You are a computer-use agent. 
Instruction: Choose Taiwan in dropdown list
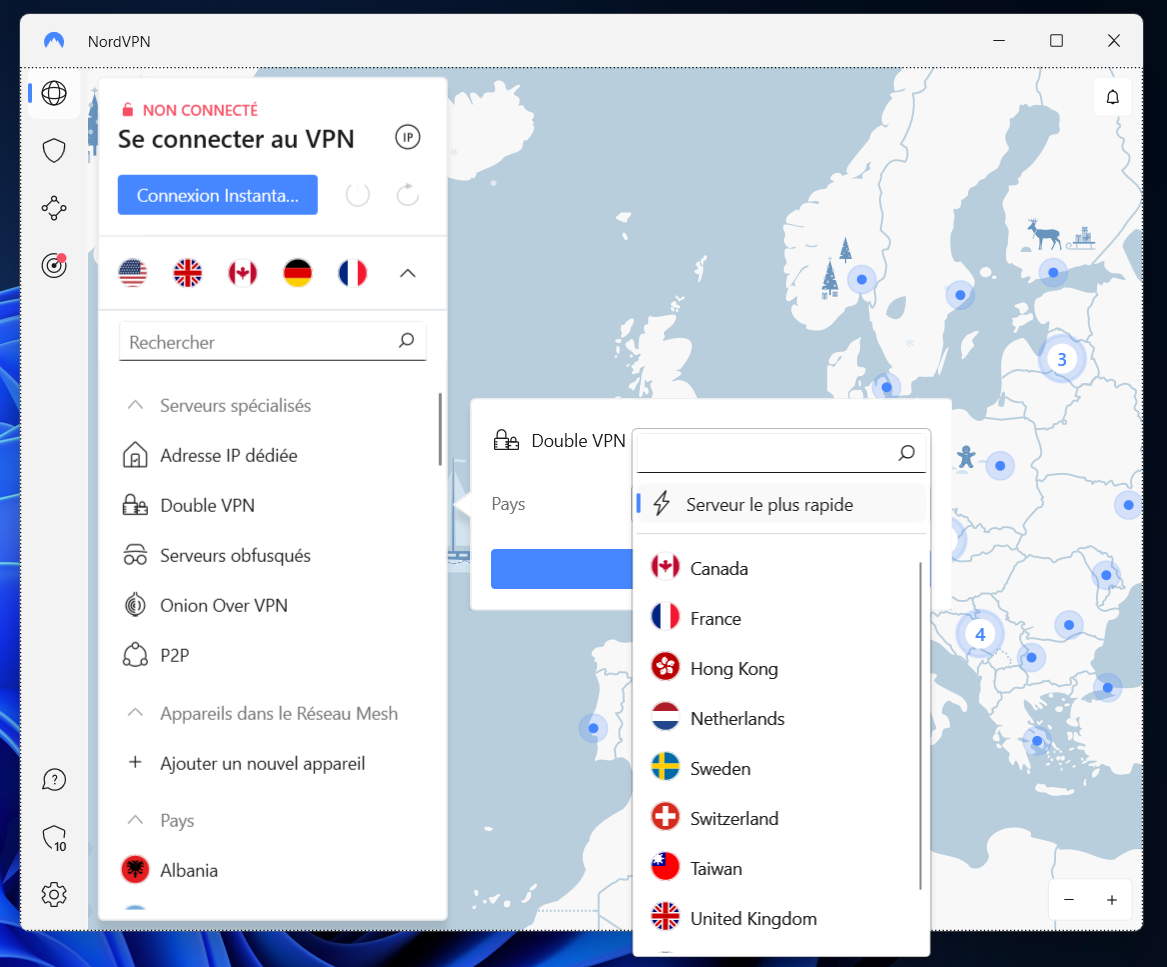coord(781,867)
